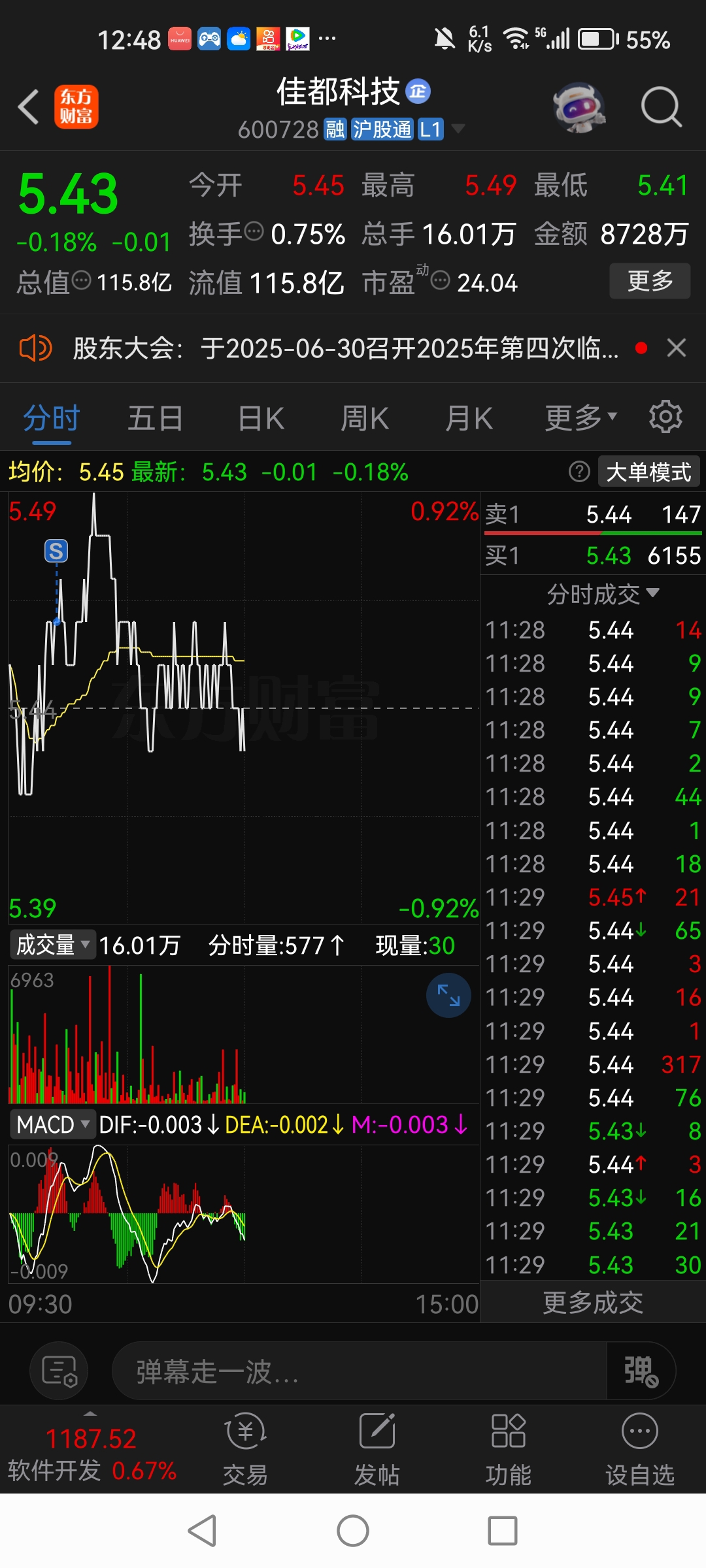The image size is (706, 1568).
Task: Tap the 买1 quote row
Action: click(593, 555)
